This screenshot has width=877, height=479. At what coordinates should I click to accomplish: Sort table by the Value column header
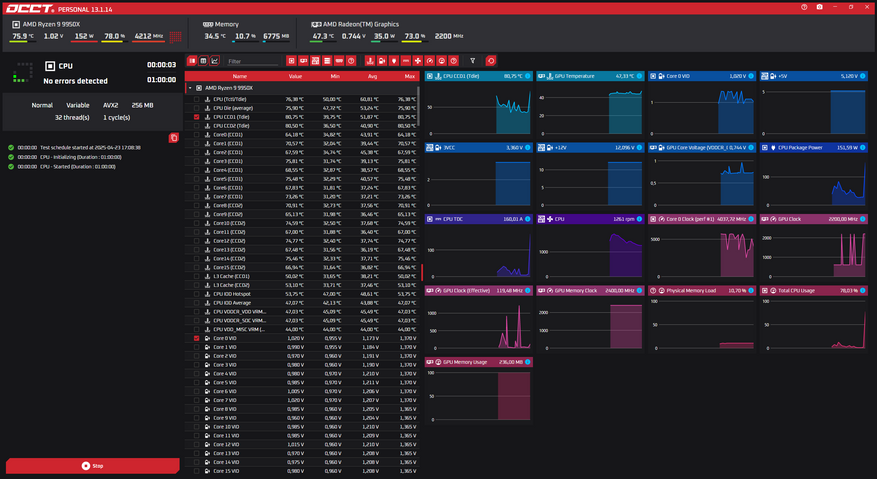pyautogui.click(x=295, y=76)
